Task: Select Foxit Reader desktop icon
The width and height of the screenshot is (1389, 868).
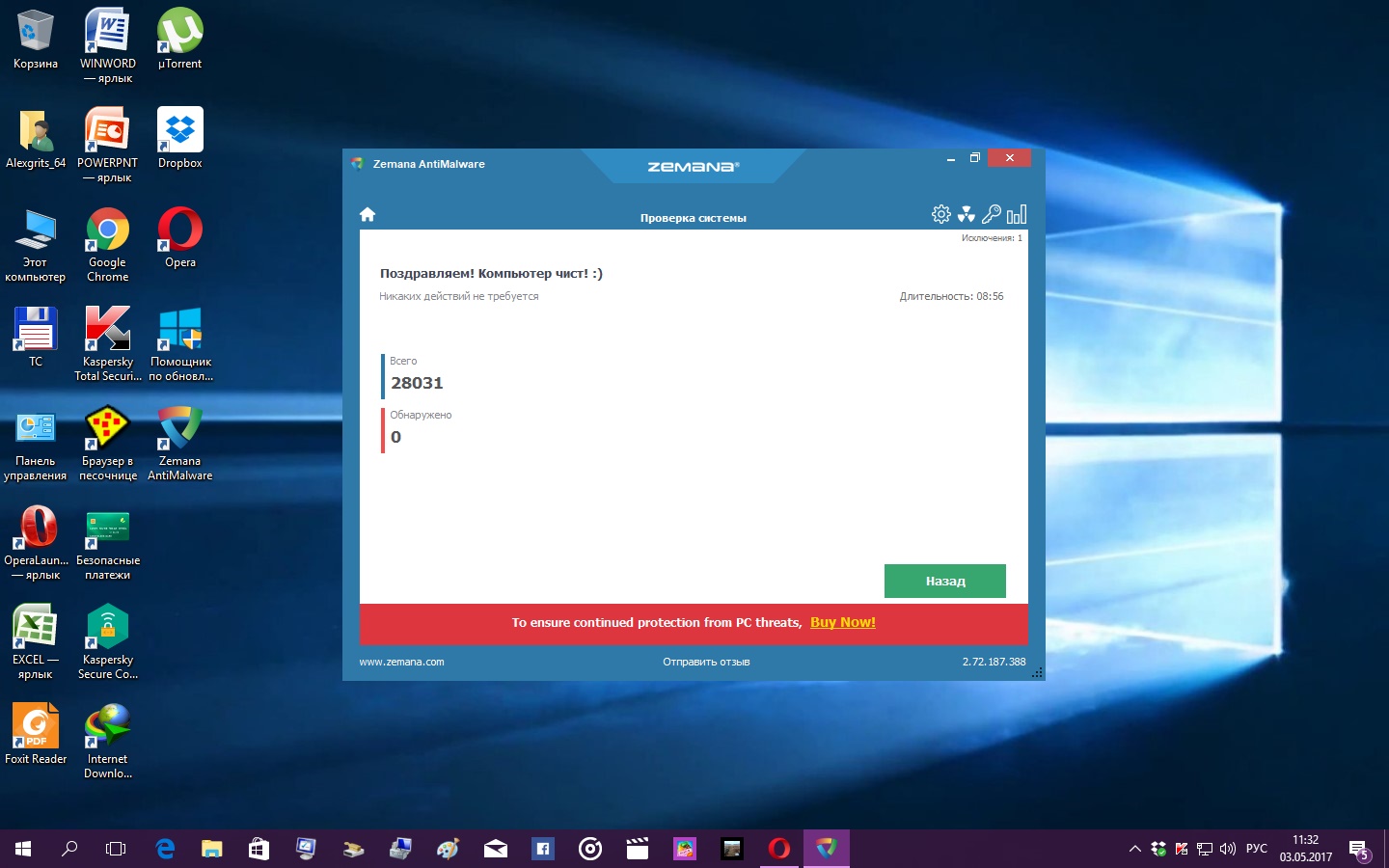Action: (x=36, y=735)
